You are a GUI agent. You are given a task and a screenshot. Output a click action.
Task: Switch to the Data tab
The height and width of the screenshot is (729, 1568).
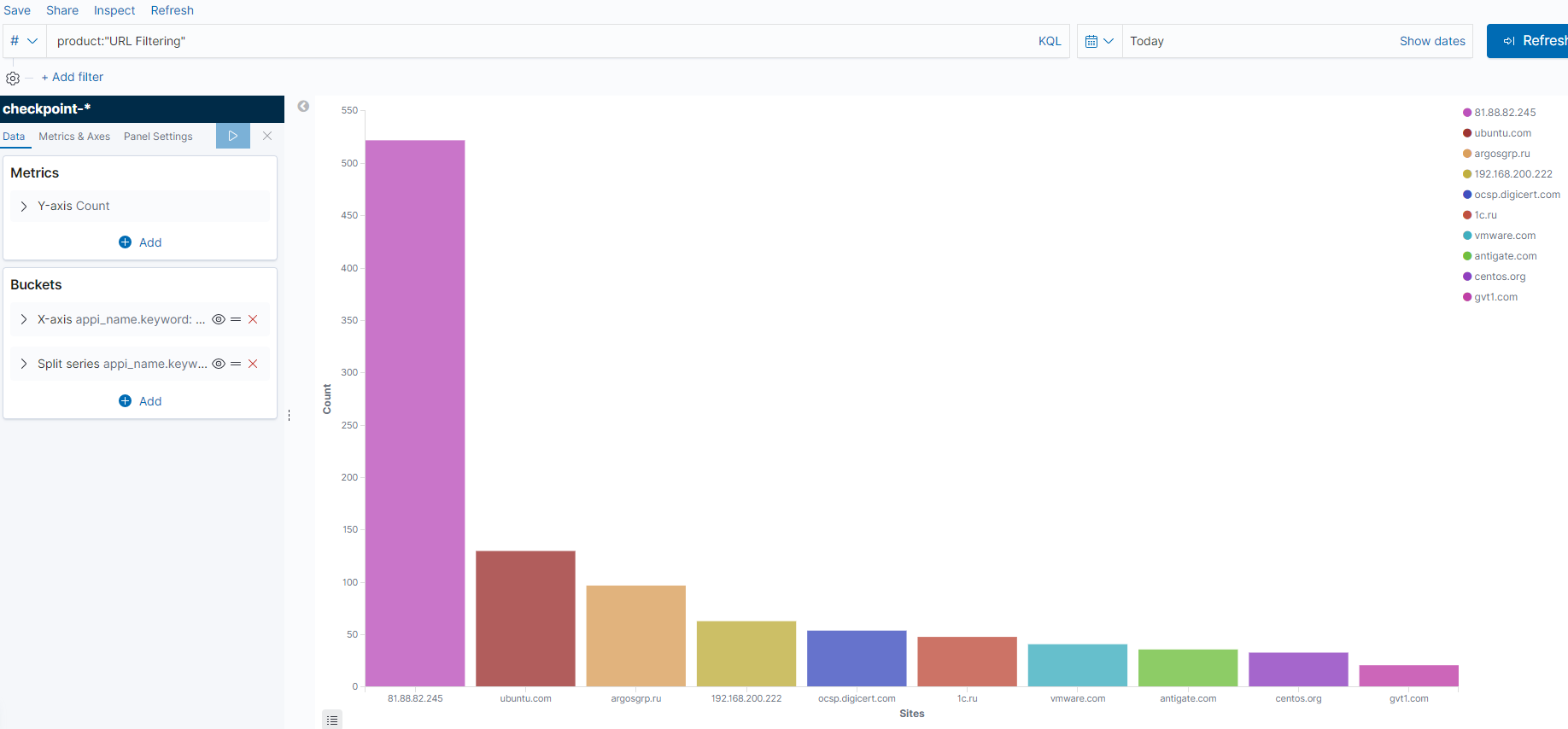14,137
